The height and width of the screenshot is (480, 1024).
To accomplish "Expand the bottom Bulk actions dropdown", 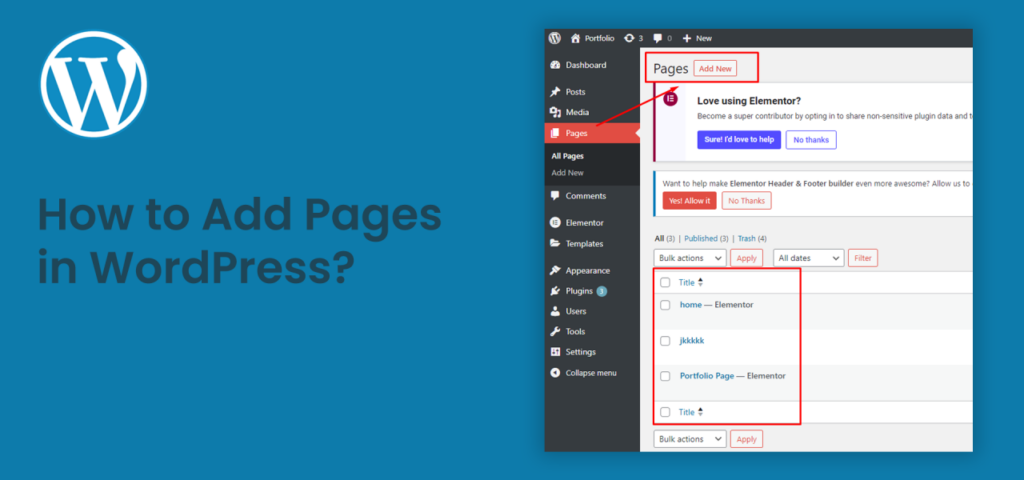I will (x=690, y=439).
